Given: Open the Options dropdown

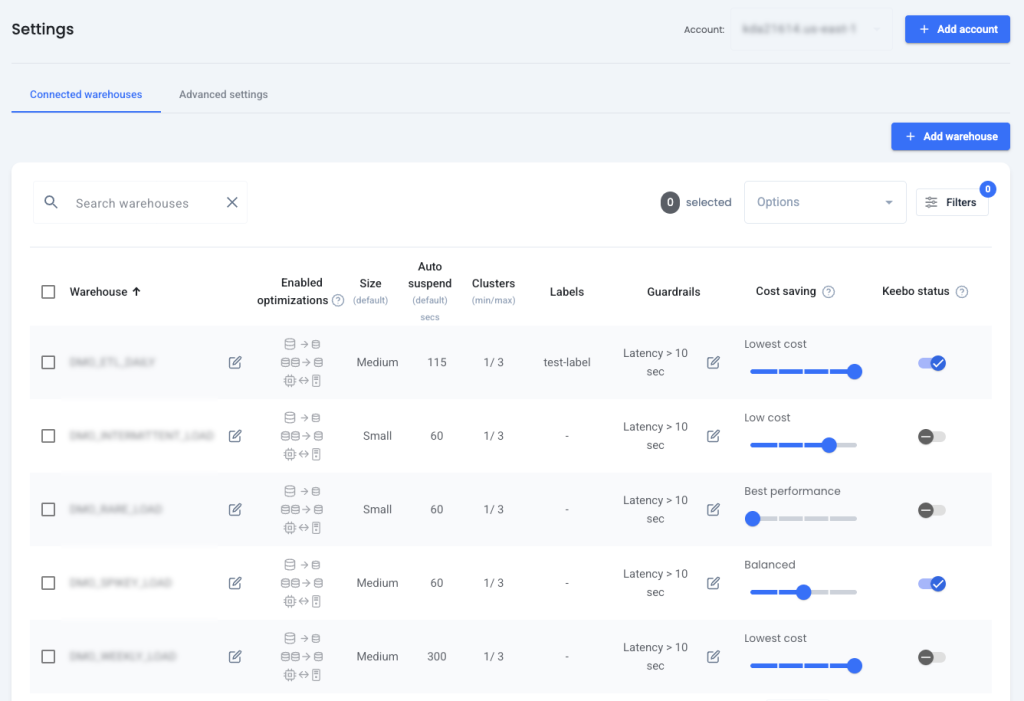Looking at the screenshot, I should 825,201.
